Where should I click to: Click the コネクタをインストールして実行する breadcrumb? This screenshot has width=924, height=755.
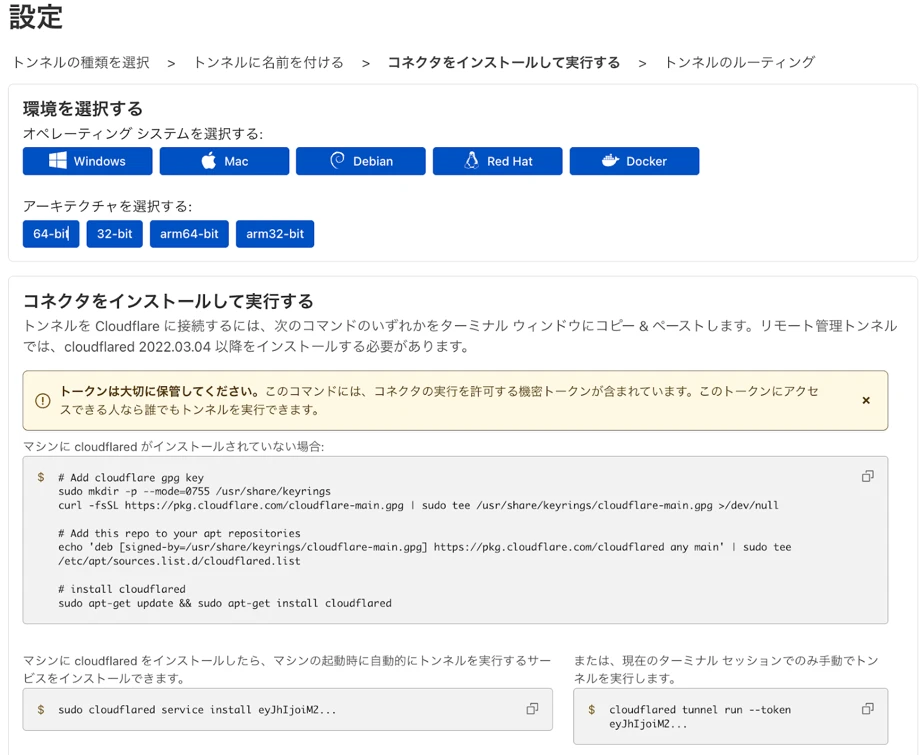[x=503, y=62]
